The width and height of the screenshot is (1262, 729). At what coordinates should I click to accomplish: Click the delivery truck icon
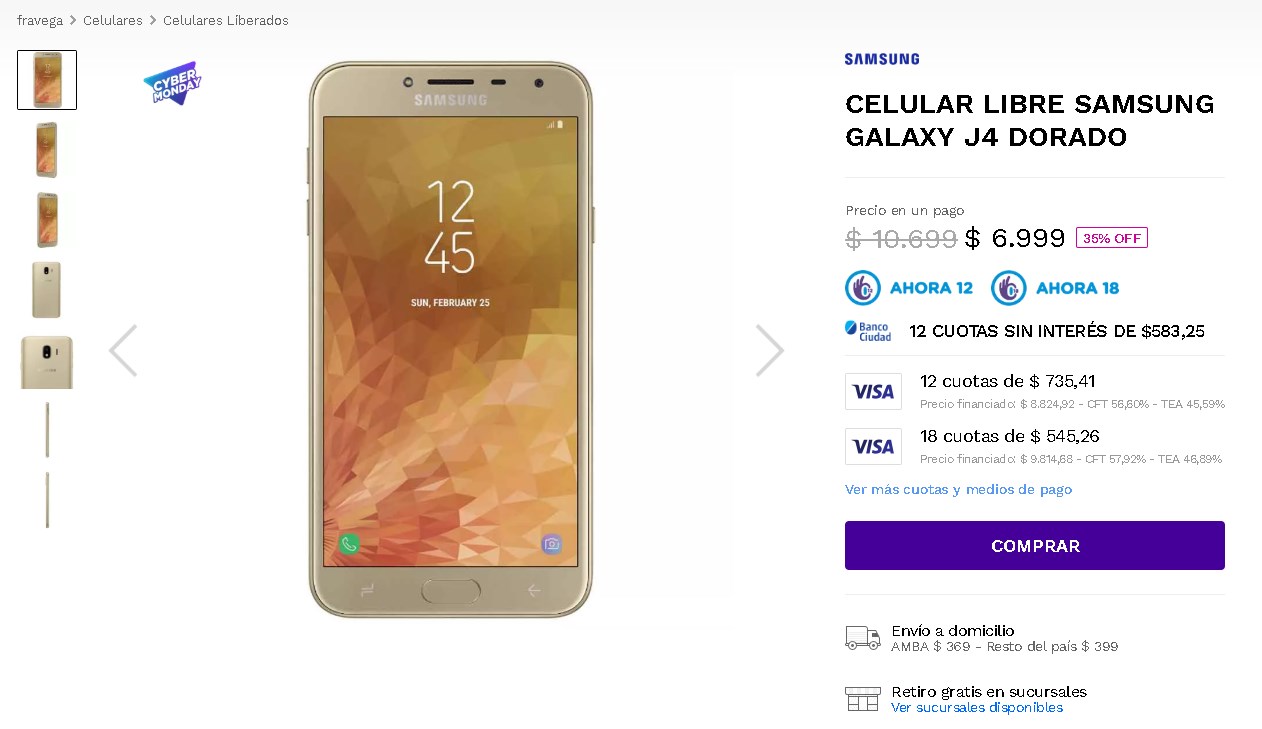pos(862,638)
